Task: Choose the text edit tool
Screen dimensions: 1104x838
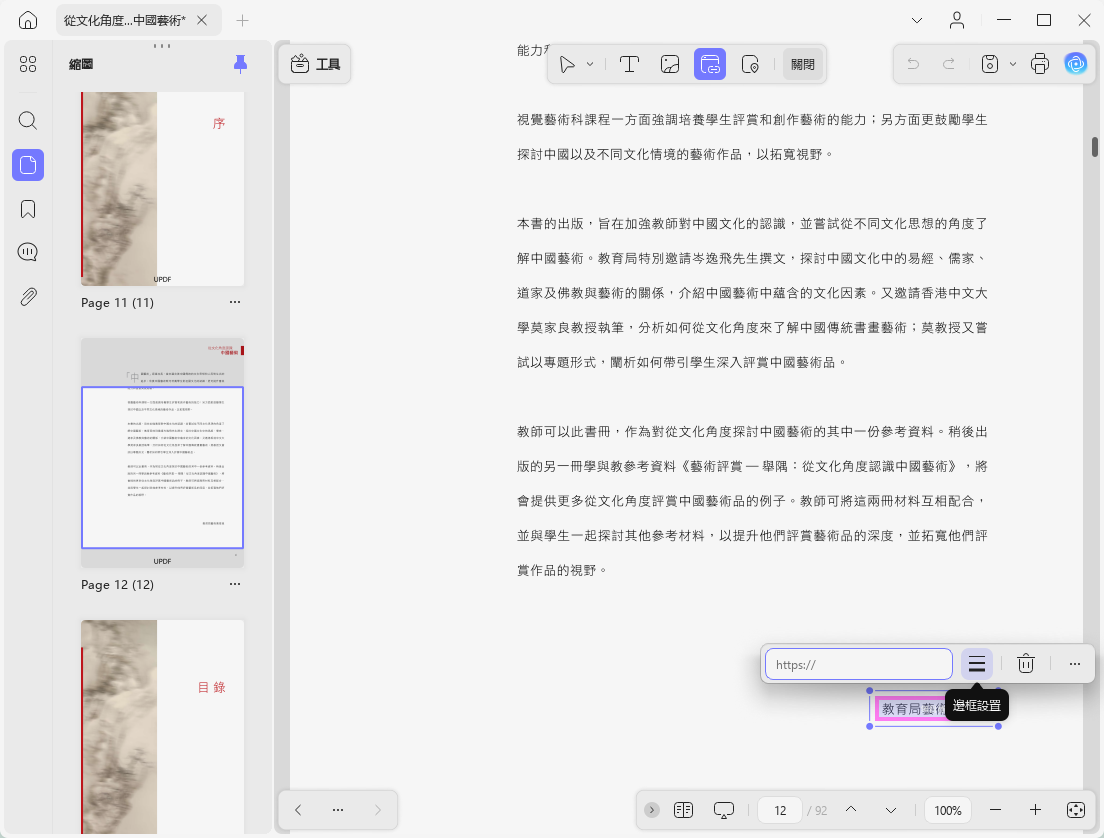Action: [x=629, y=64]
